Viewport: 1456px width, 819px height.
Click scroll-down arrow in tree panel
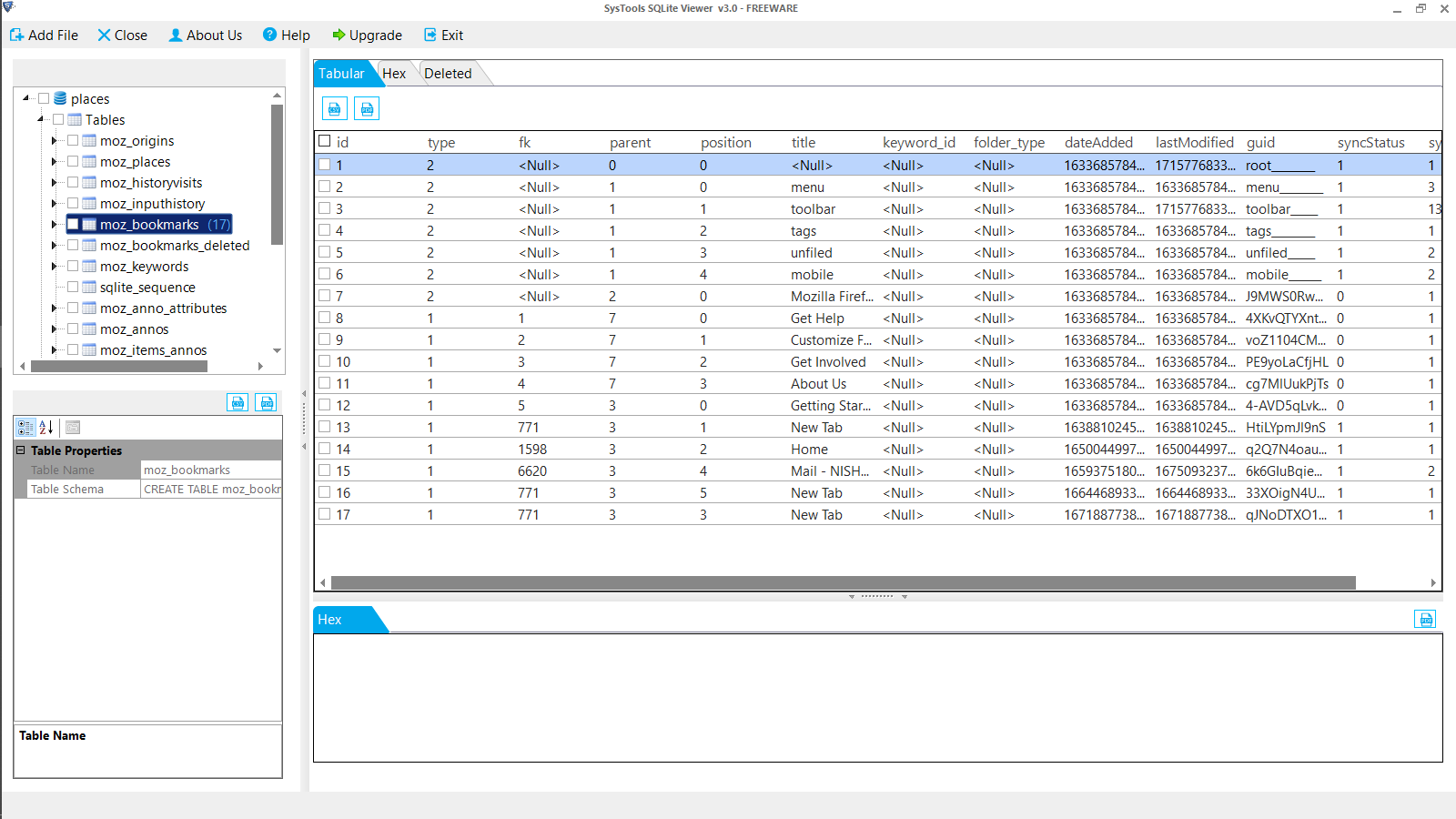coord(277,350)
